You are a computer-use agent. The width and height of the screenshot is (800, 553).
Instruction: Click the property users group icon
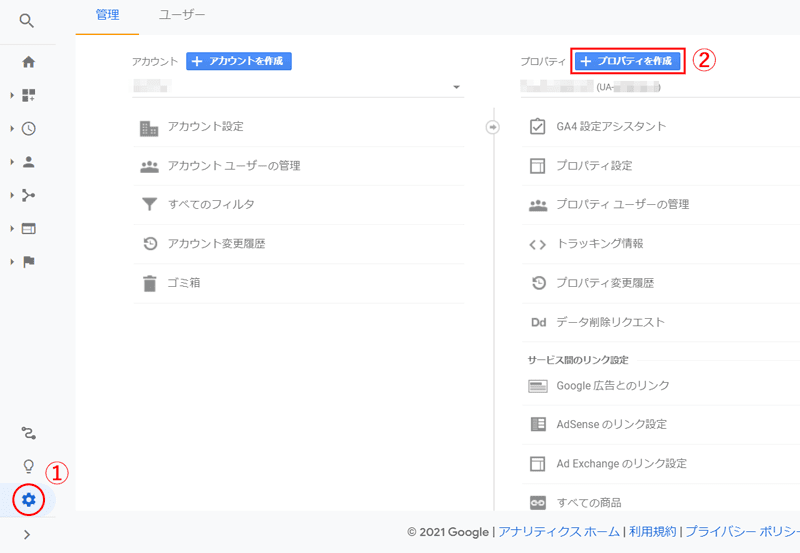pyautogui.click(x=538, y=205)
